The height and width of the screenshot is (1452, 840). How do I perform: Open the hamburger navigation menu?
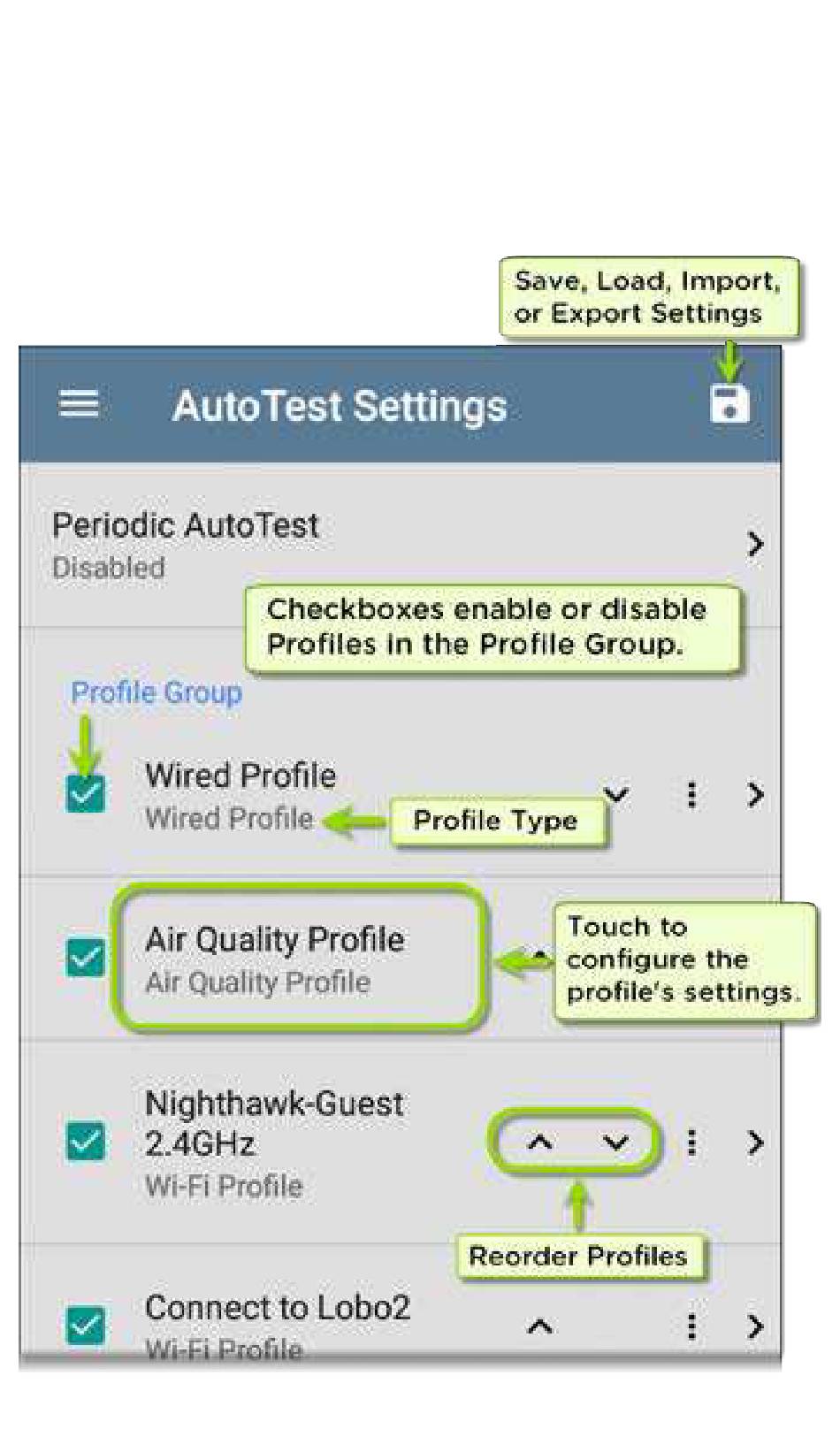(x=79, y=405)
